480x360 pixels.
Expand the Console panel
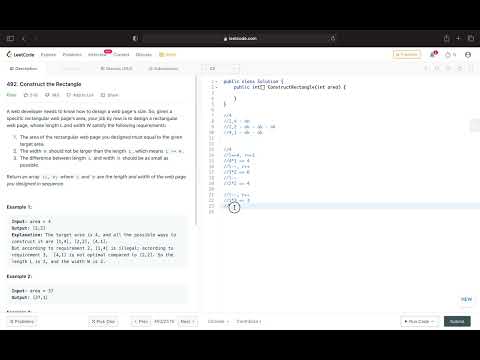click(218, 321)
